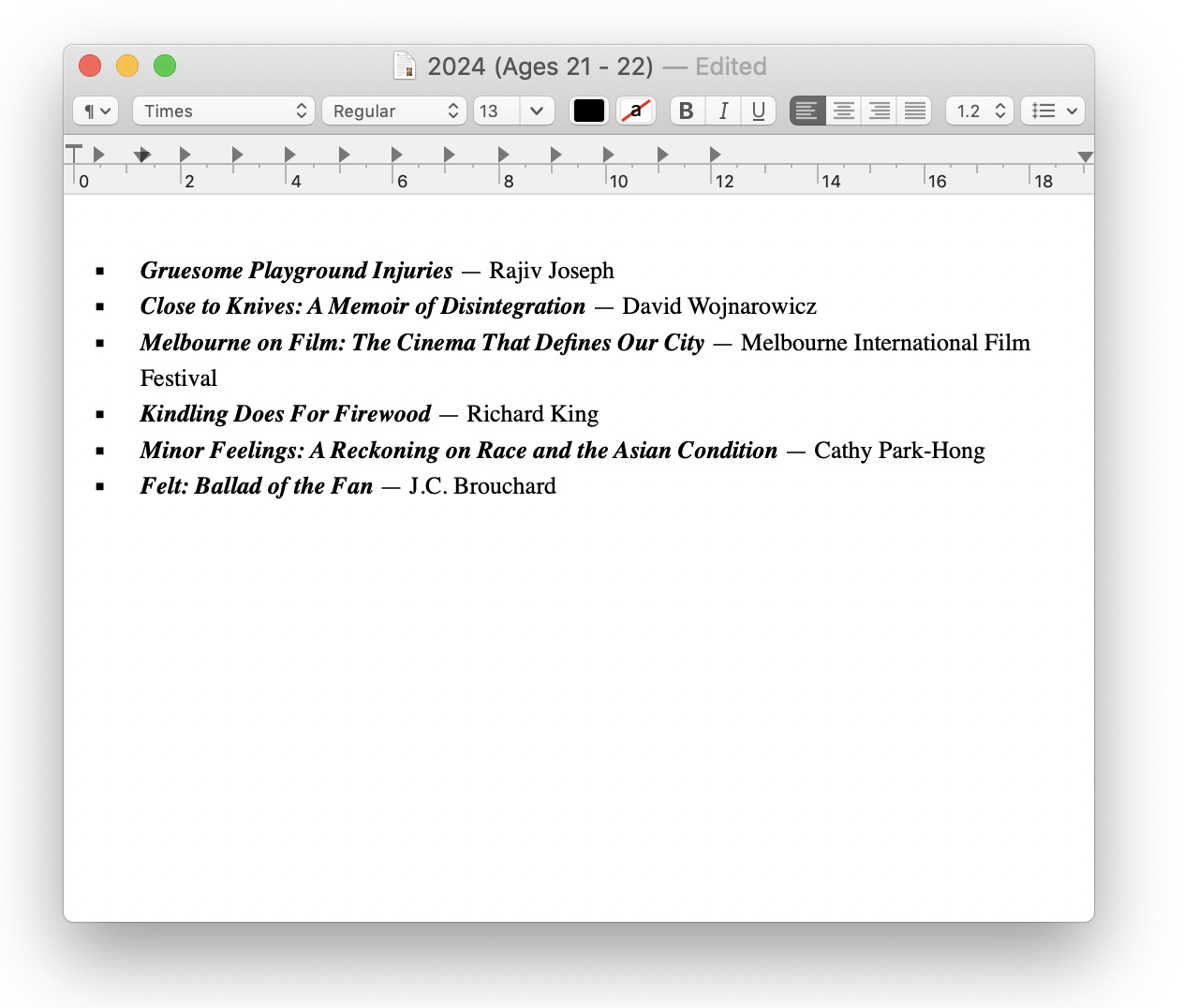This screenshot has height=1008, width=1184.
Task: Toggle underline formatting
Action: pyautogui.click(x=758, y=111)
